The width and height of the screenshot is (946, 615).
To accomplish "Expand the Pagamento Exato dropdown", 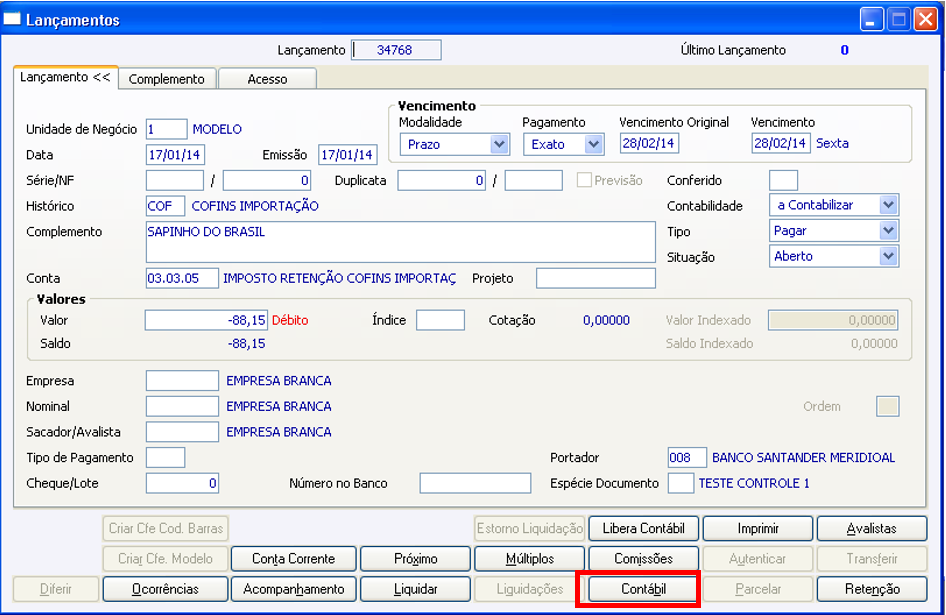I will [x=594, y=144].
